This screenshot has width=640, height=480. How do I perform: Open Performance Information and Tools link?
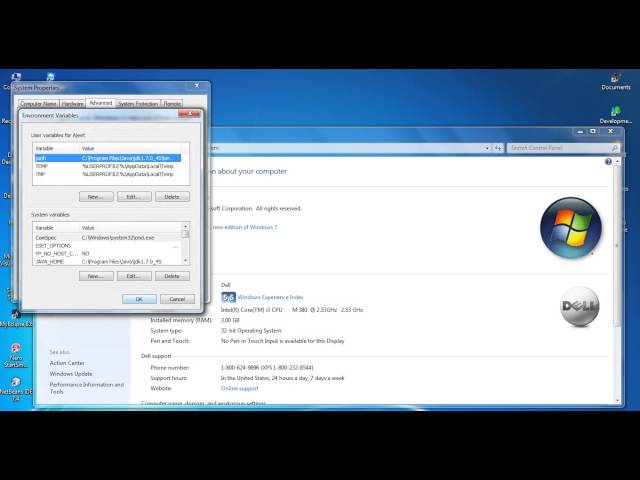[x=87, y=388]
